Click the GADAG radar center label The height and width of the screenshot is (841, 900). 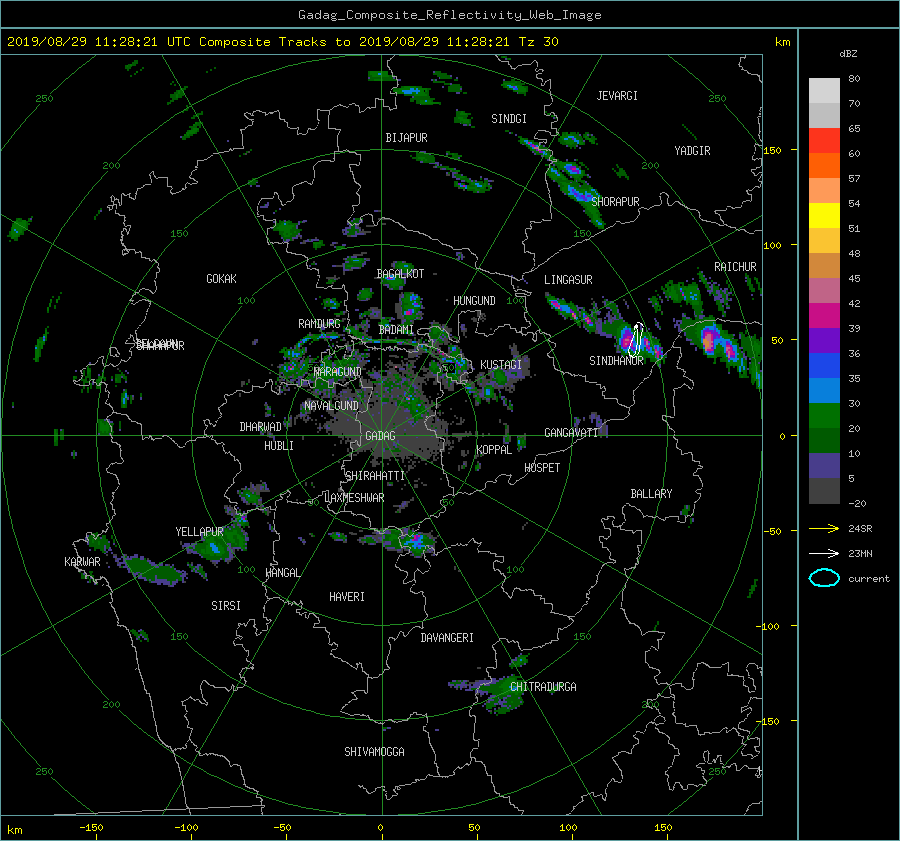(380, 436)
